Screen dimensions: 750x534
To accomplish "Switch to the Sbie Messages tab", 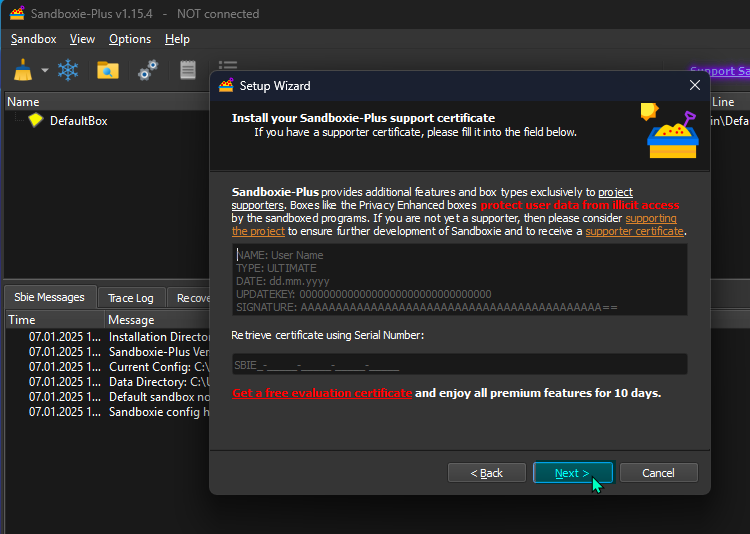I will point(49,297).
